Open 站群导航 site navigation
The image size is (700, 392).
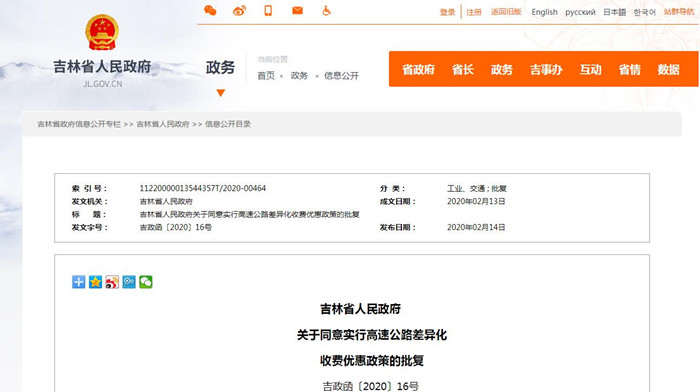tap(679, 12)
